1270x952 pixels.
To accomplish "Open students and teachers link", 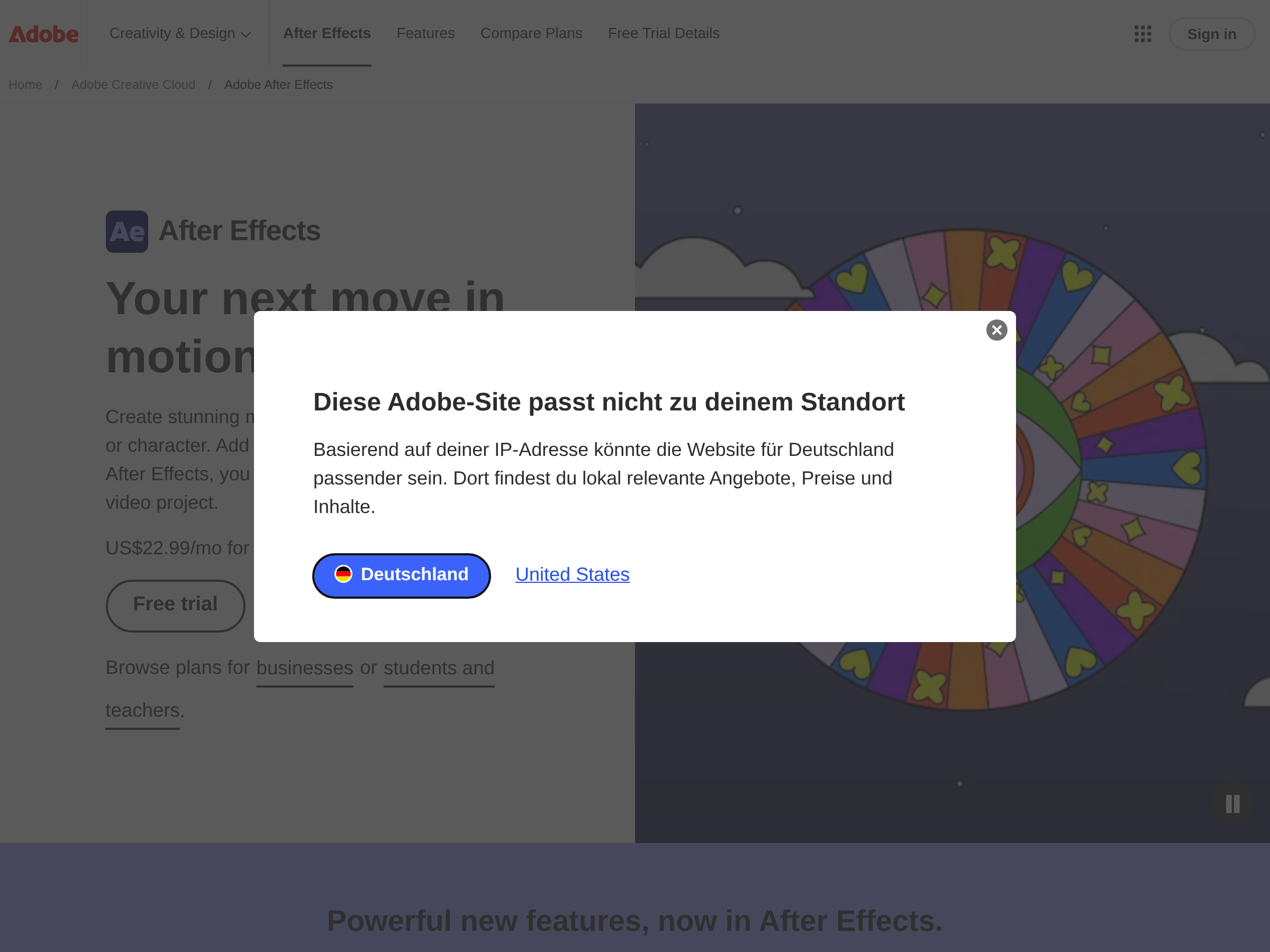I will click(x=439, y=668).
